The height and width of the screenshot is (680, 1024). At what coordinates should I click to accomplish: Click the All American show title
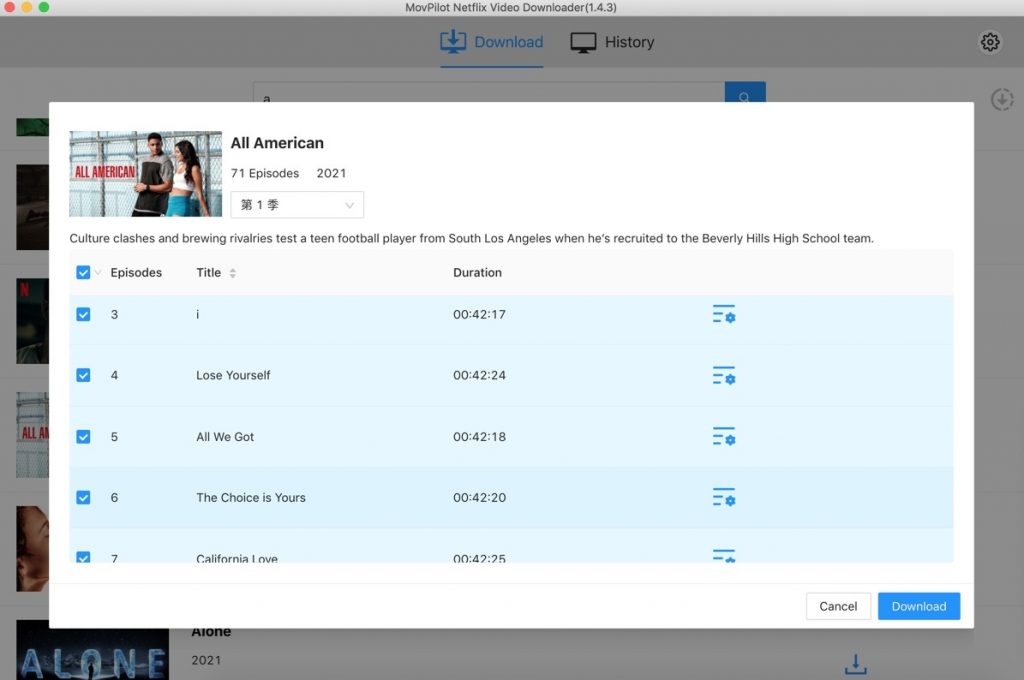pos(277,142)
